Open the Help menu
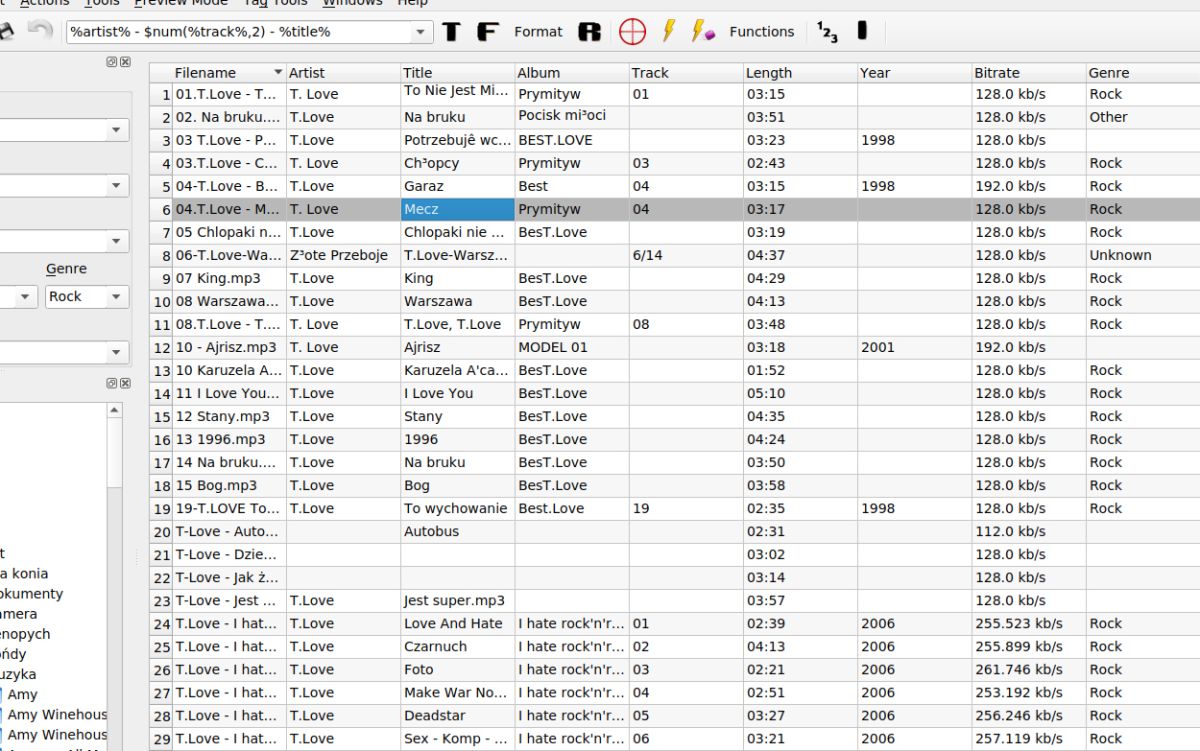This screenshot has width=1200, height=751. click(412, 3)
